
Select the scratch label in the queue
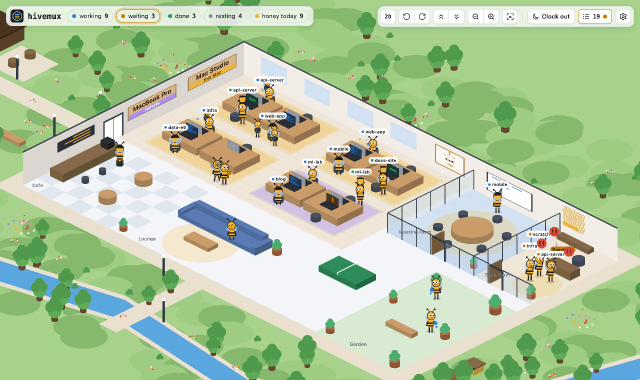[539, 234]
